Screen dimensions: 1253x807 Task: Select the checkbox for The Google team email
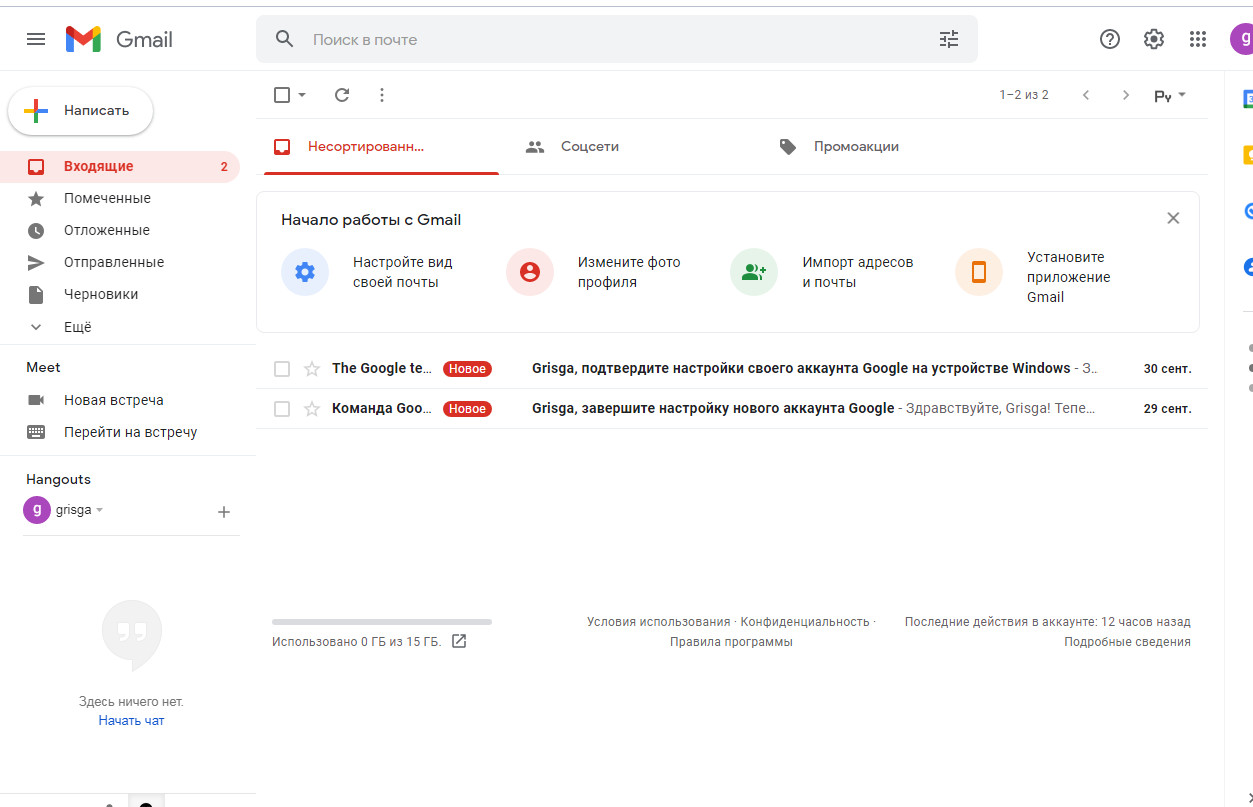(282, 369)
